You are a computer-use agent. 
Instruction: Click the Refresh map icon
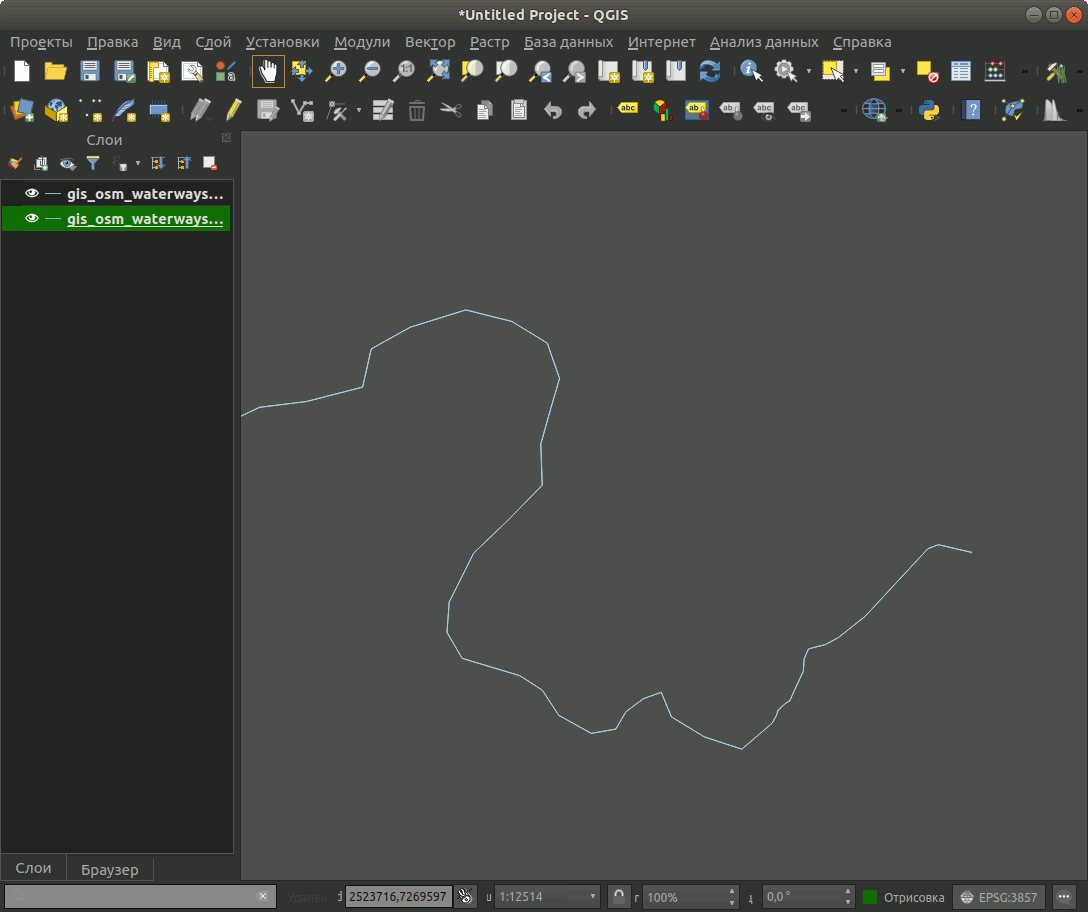coord(709,71)
